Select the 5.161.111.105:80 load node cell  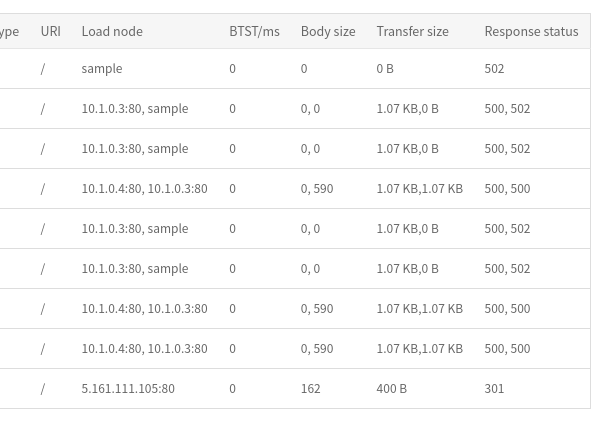coord(128,388)
